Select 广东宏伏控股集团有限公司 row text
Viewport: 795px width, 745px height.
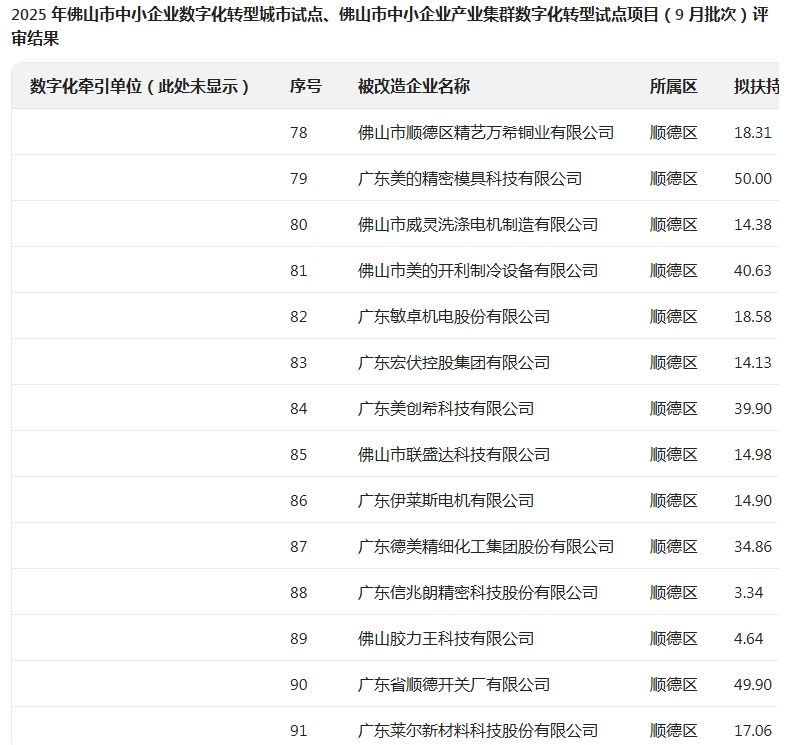pyautogui.click(x=454, y=363)
